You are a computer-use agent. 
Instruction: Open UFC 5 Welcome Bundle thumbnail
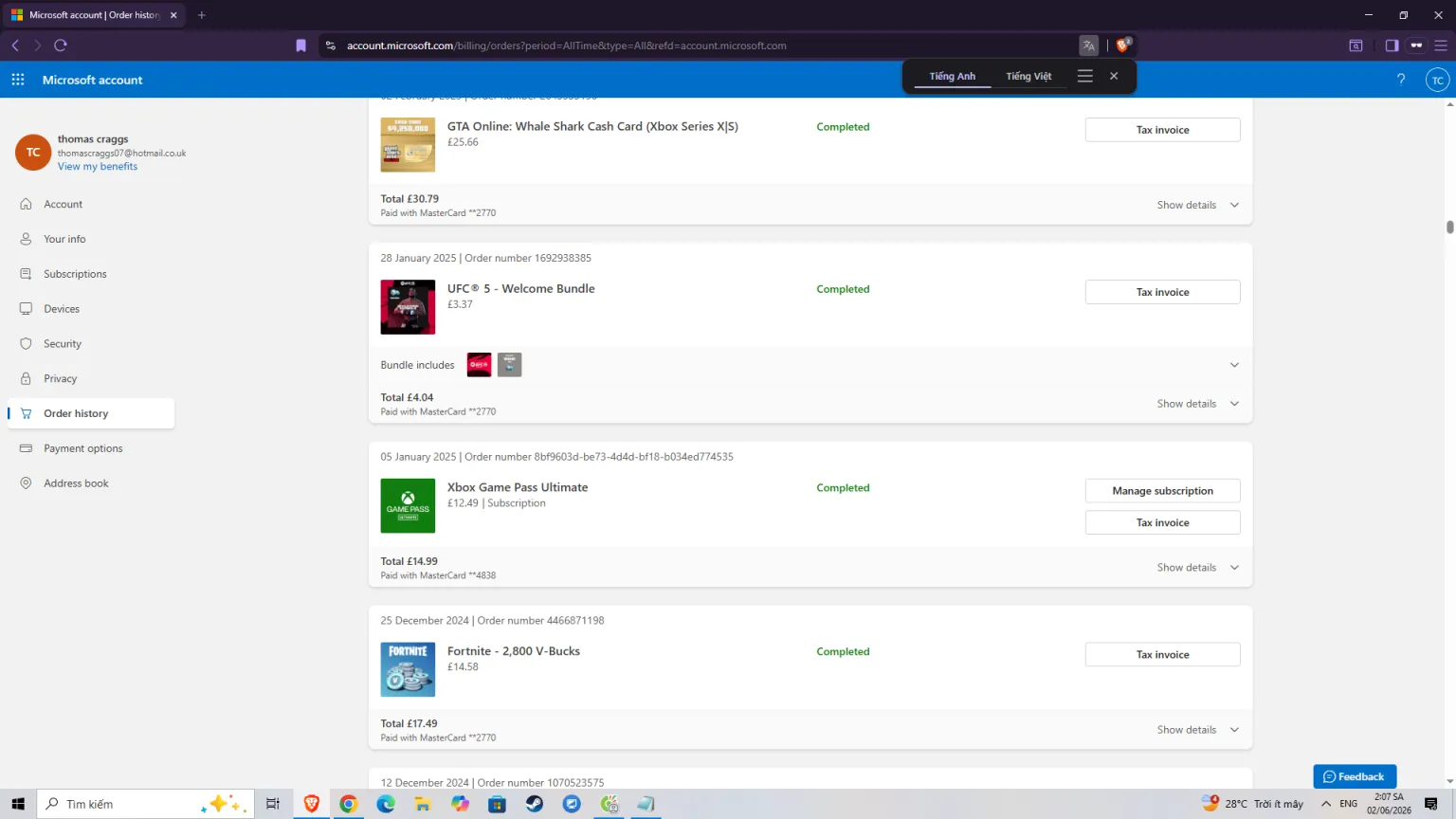pyautogui.click(x=408, y=307)
